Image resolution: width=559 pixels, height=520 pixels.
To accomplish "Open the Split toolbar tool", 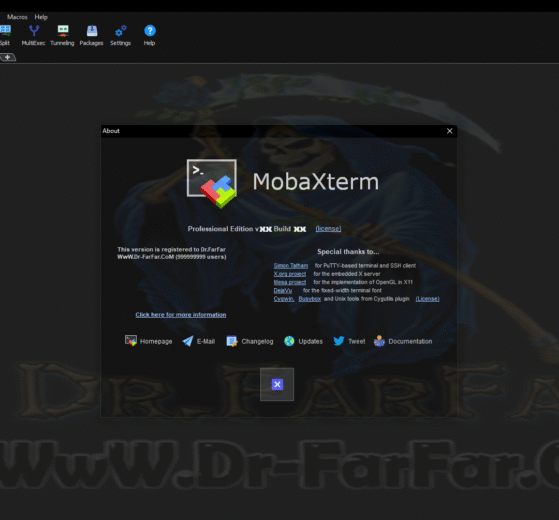I will (x=5, y=35).
